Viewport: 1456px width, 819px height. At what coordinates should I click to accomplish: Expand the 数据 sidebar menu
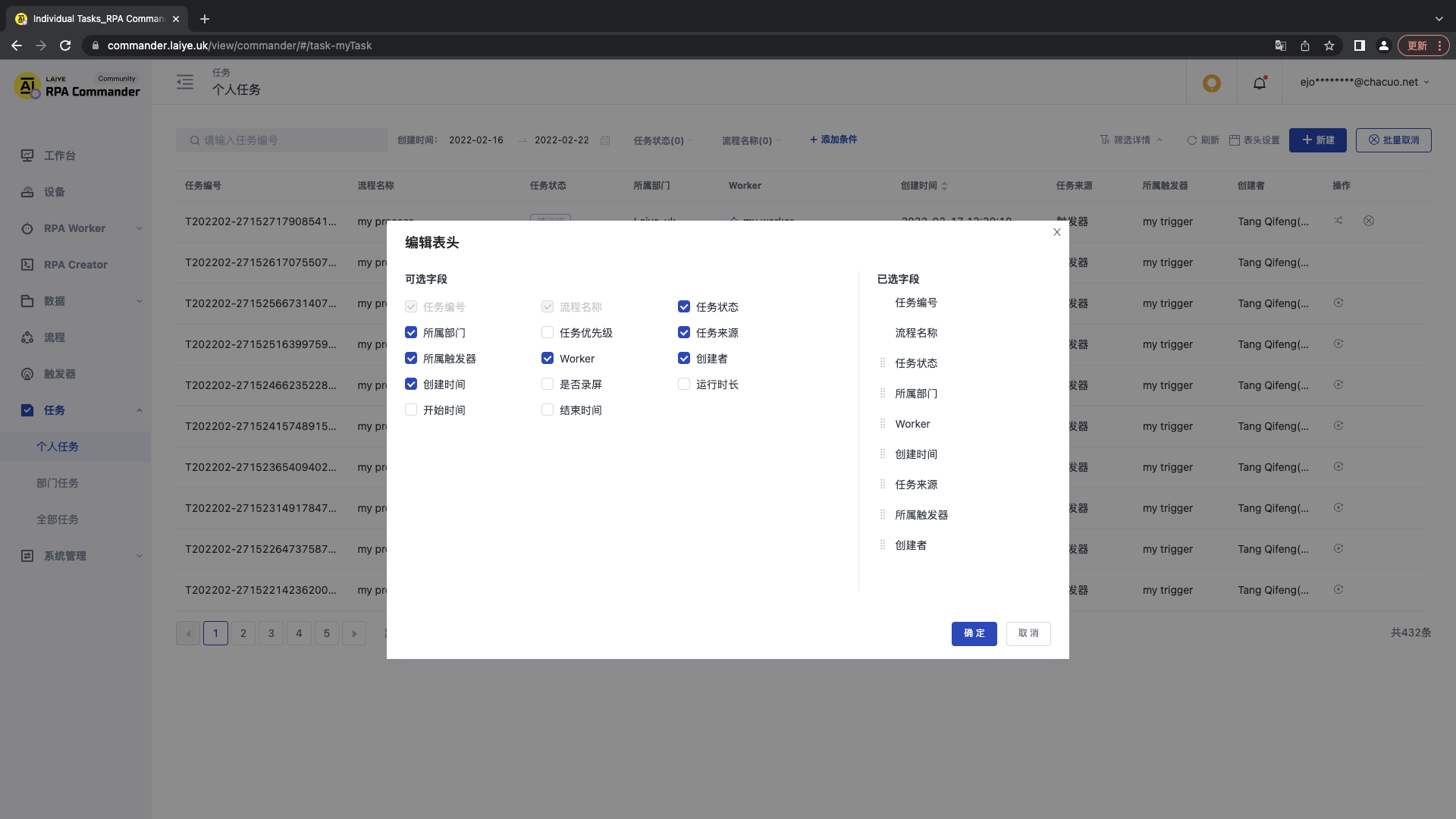click(x=76, y=301)
